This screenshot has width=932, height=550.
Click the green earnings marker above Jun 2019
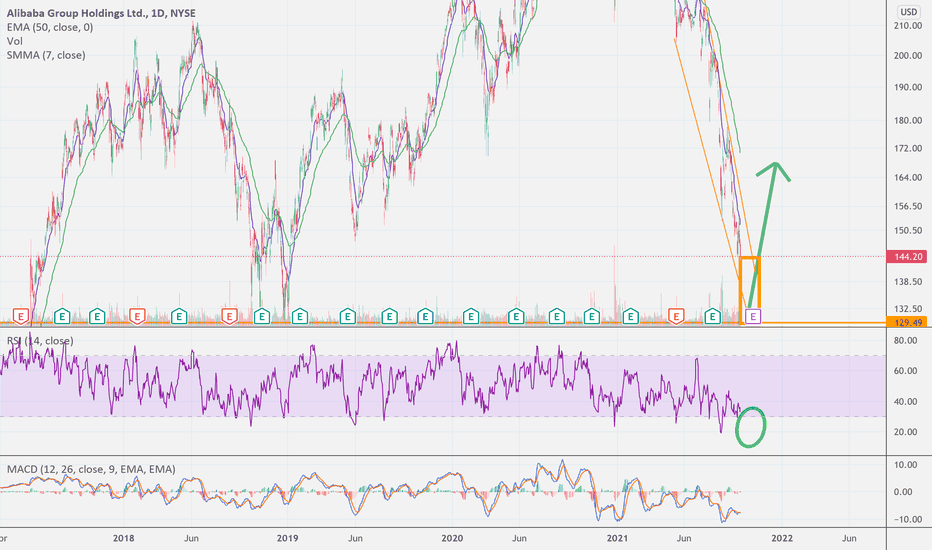[348, 316]
